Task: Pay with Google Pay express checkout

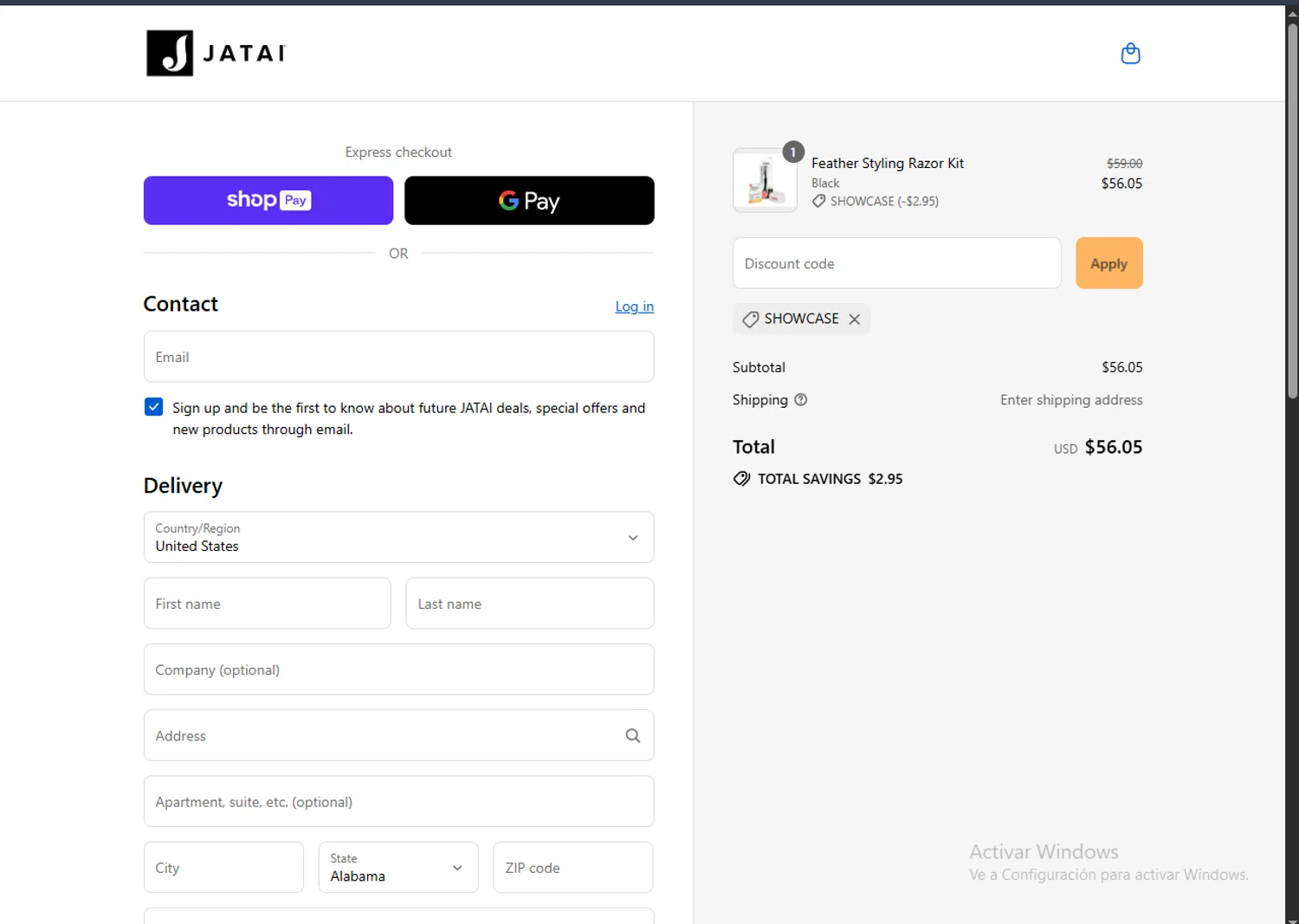Action: coord(529,200)
